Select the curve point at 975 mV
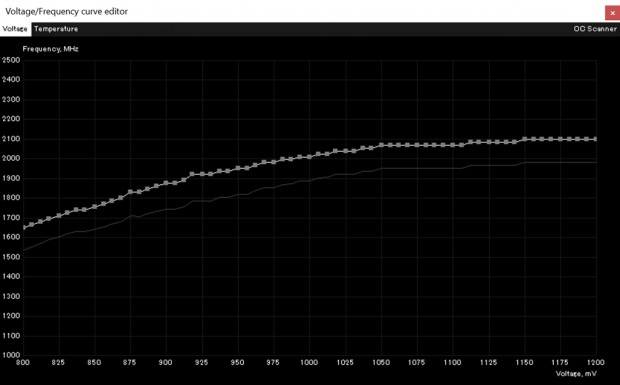Image resolution: width=620 pixels, height=385 pixels. pos(273,162)
